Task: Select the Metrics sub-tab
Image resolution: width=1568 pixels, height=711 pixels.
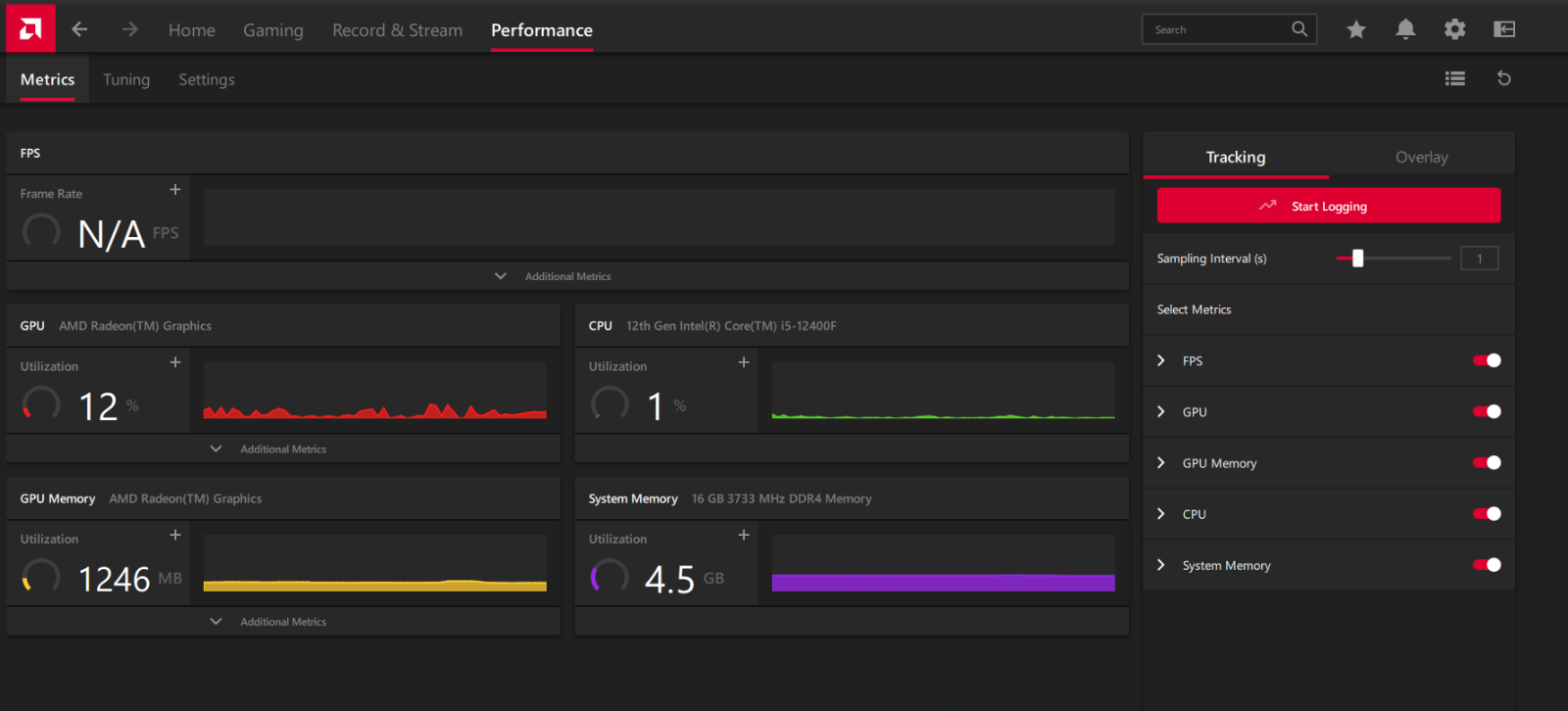Action: (47, 79)
